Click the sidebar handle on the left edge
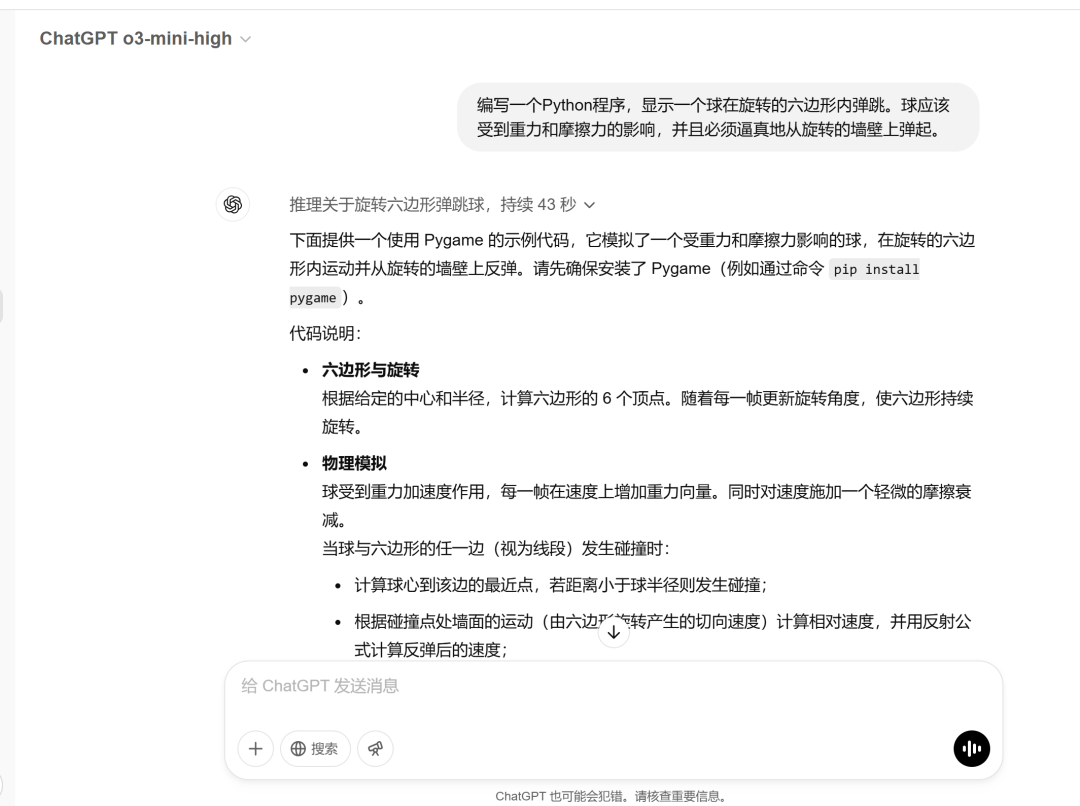The width and height of the screenshot is (1080, 806). click(x=4, y=306)
